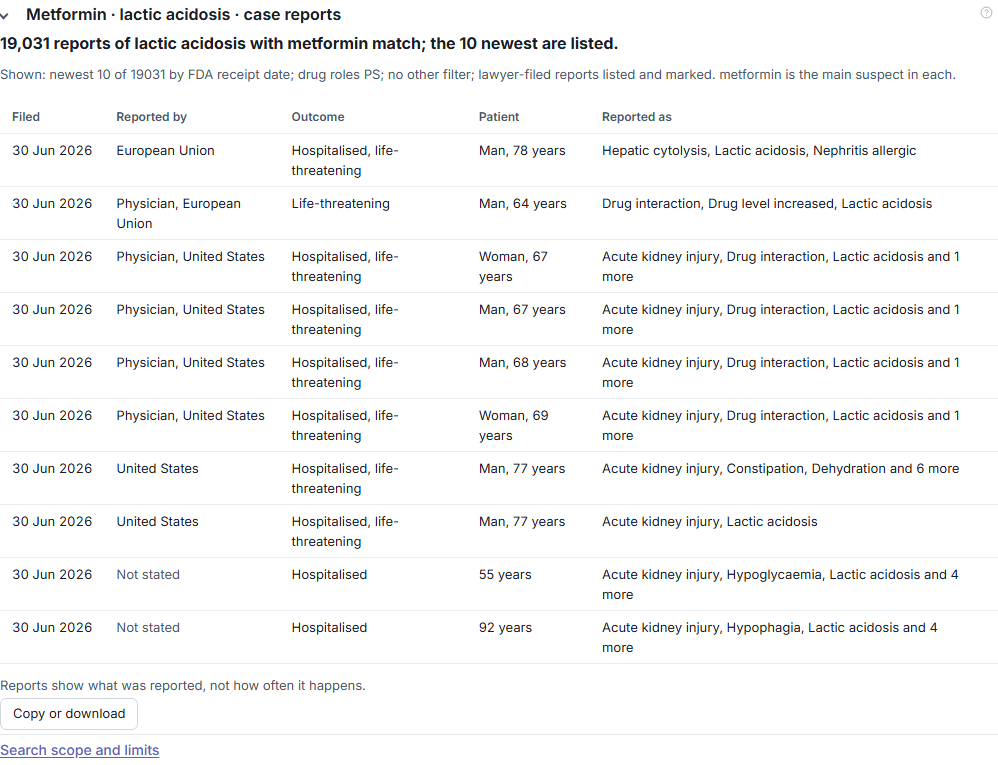The width and height of the screenshot is (998, 765).
Task: Select the 92 years Hypophagia report row
Action: click(499, 637)
